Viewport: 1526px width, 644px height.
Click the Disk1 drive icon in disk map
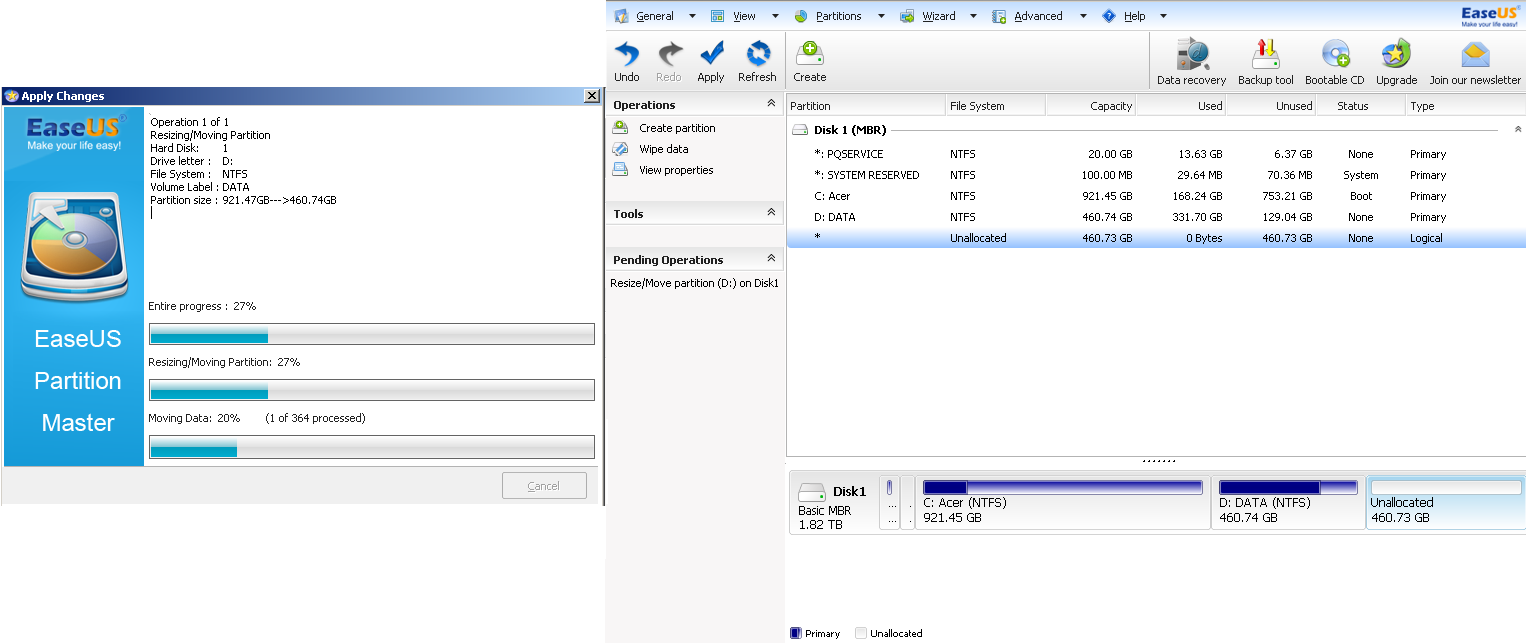pos(811,492)
